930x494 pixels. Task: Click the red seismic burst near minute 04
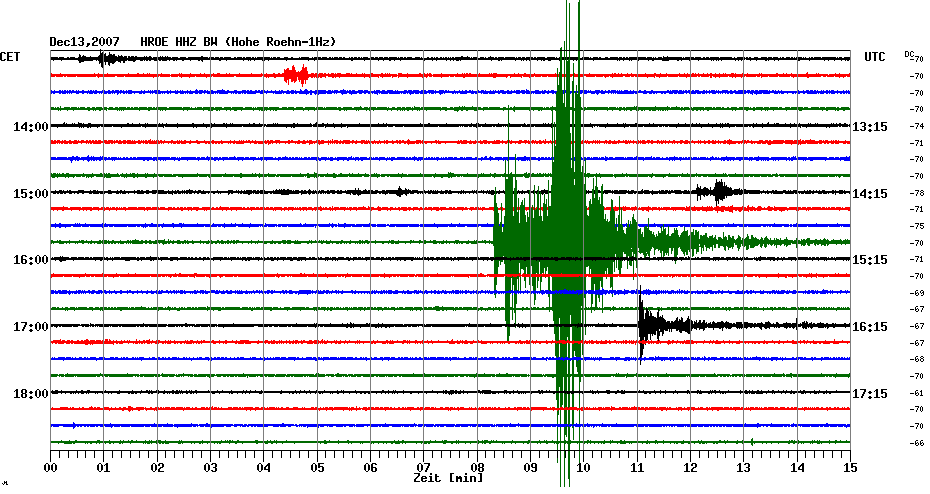click(x=296, y=75)
